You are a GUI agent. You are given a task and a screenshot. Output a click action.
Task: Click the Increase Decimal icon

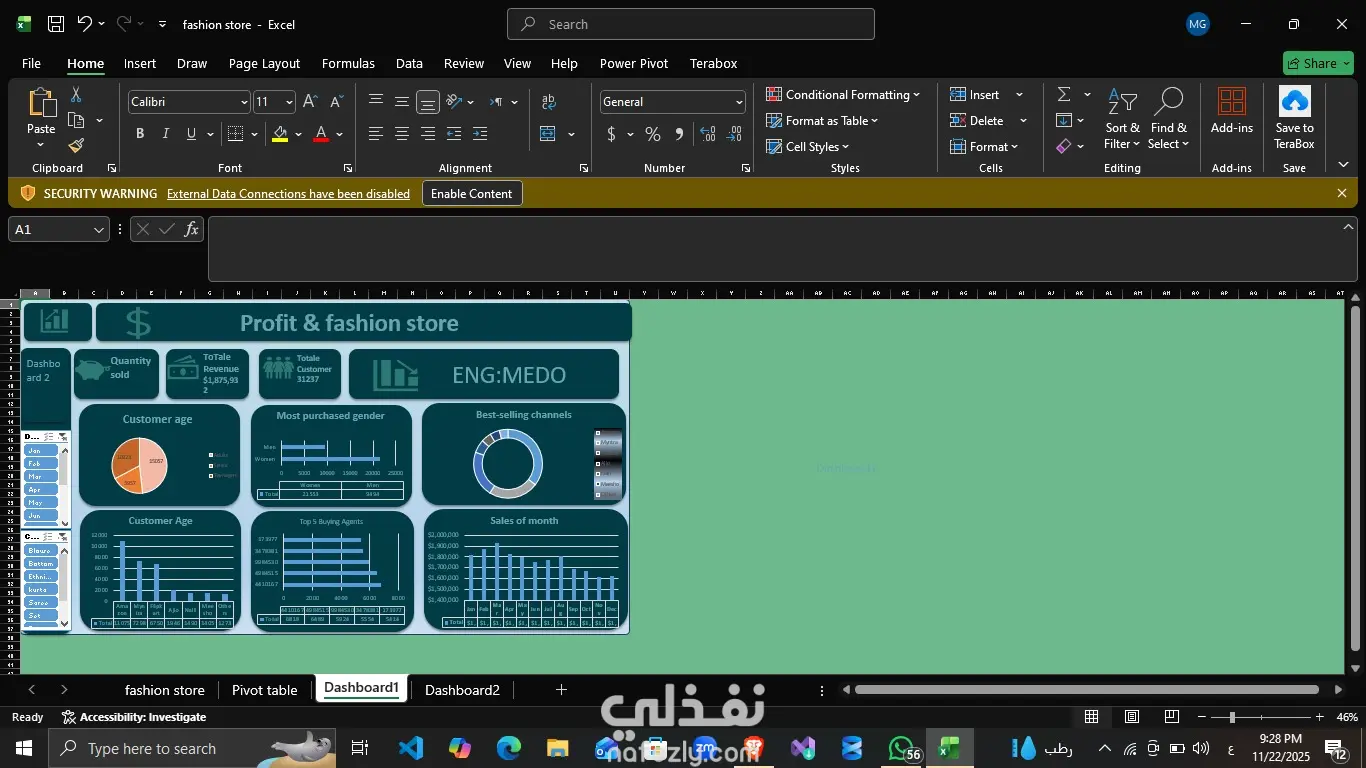(x=708, y=134)
